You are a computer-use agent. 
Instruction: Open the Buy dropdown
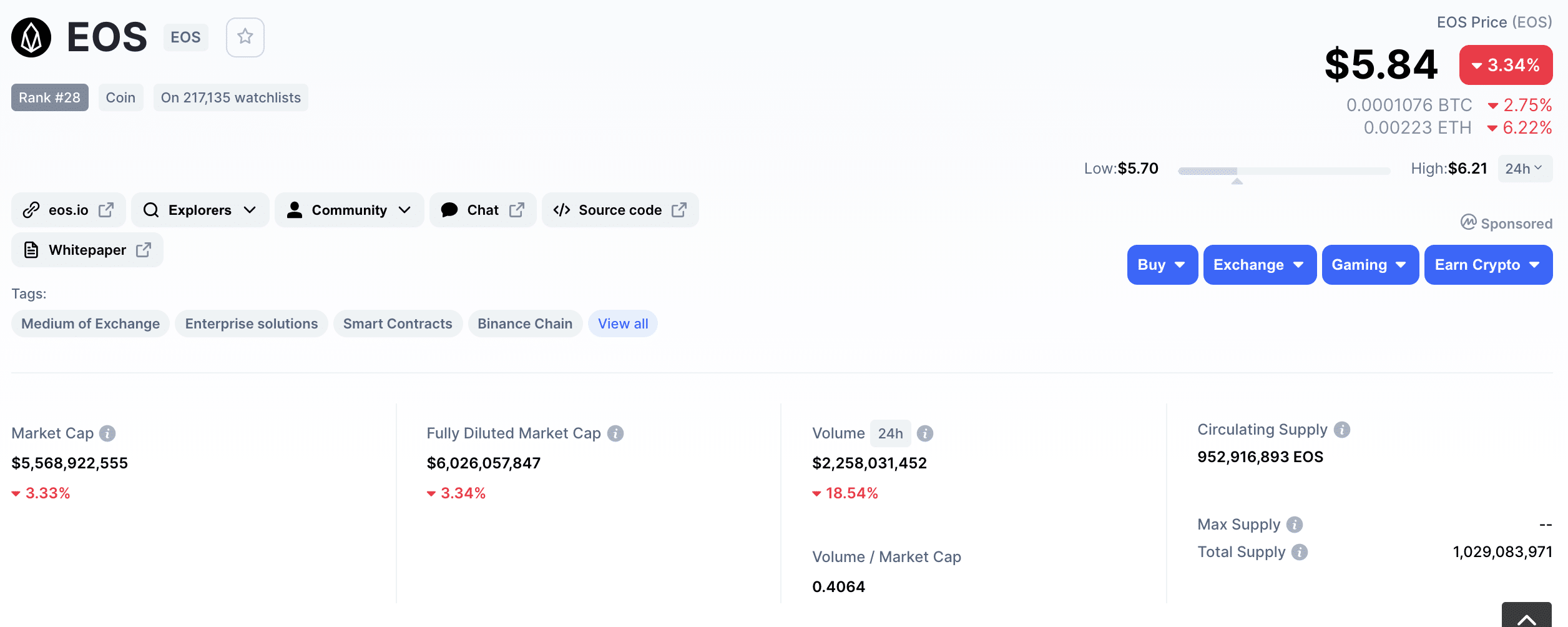pyautogui.click(x=1162, y=265)
